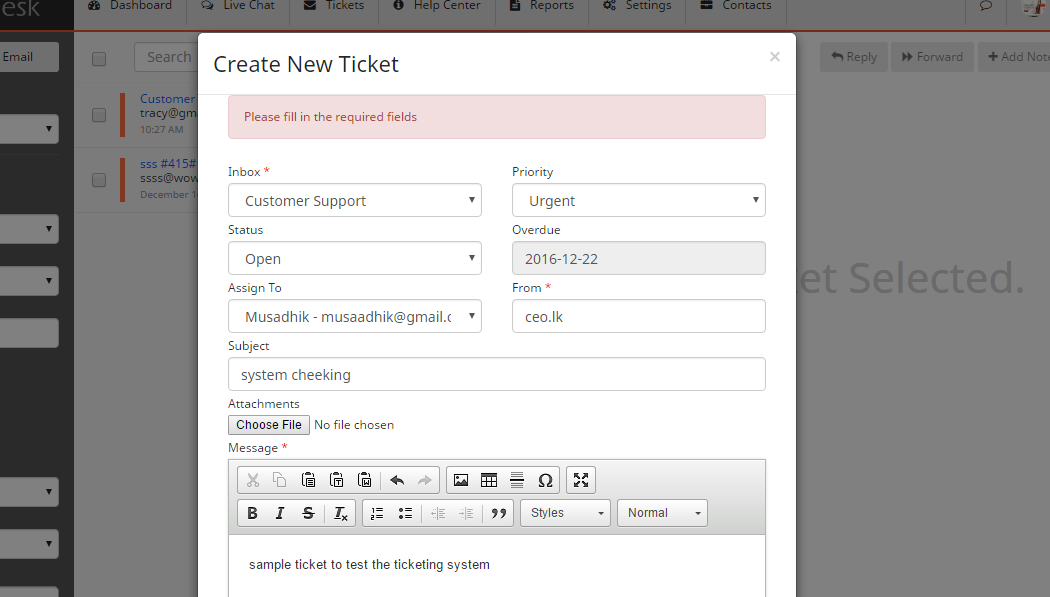This screenshot has height=597, width=1050.
Task: Close the Create New Ticket dialog
Action: [775, 57]
